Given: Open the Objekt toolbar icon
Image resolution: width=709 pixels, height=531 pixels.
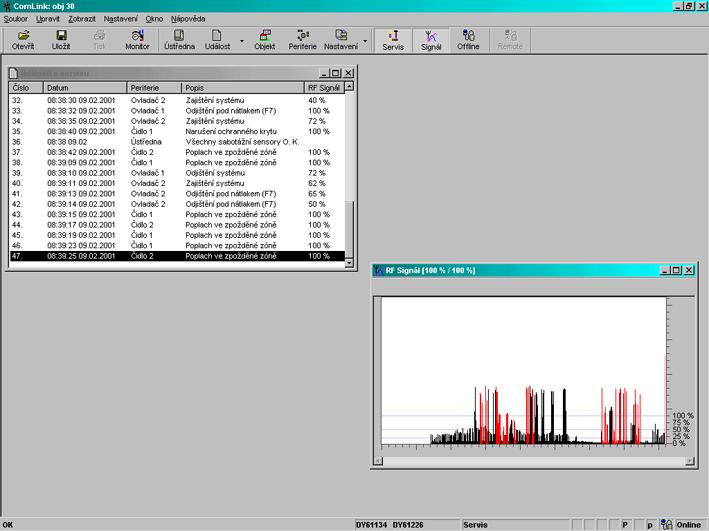Looking at the screenshot, I should tap(265, 40).
